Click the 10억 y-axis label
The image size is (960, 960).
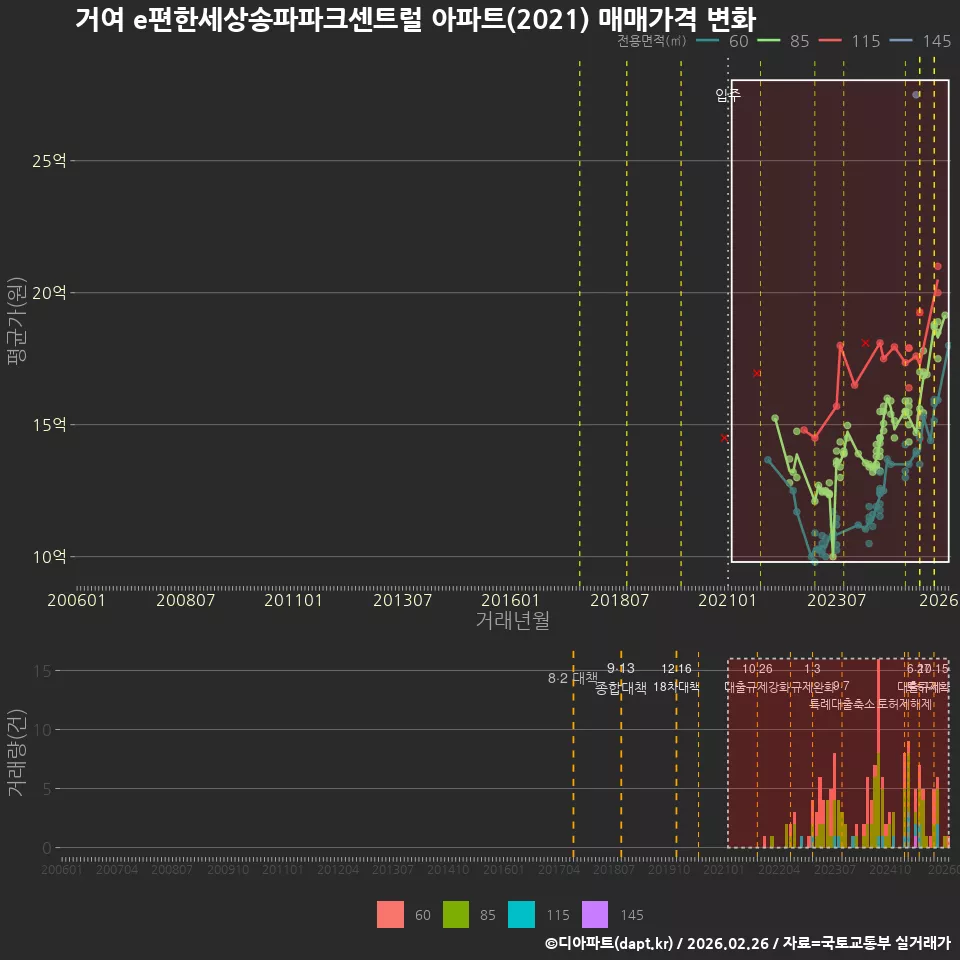[x=49, y=557]
